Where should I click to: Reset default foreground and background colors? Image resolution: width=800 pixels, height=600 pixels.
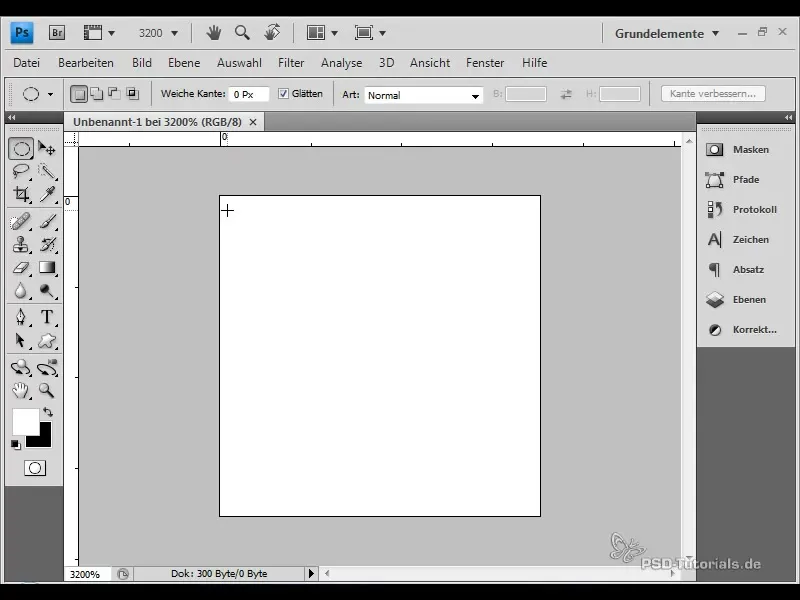tap(16, 445)
